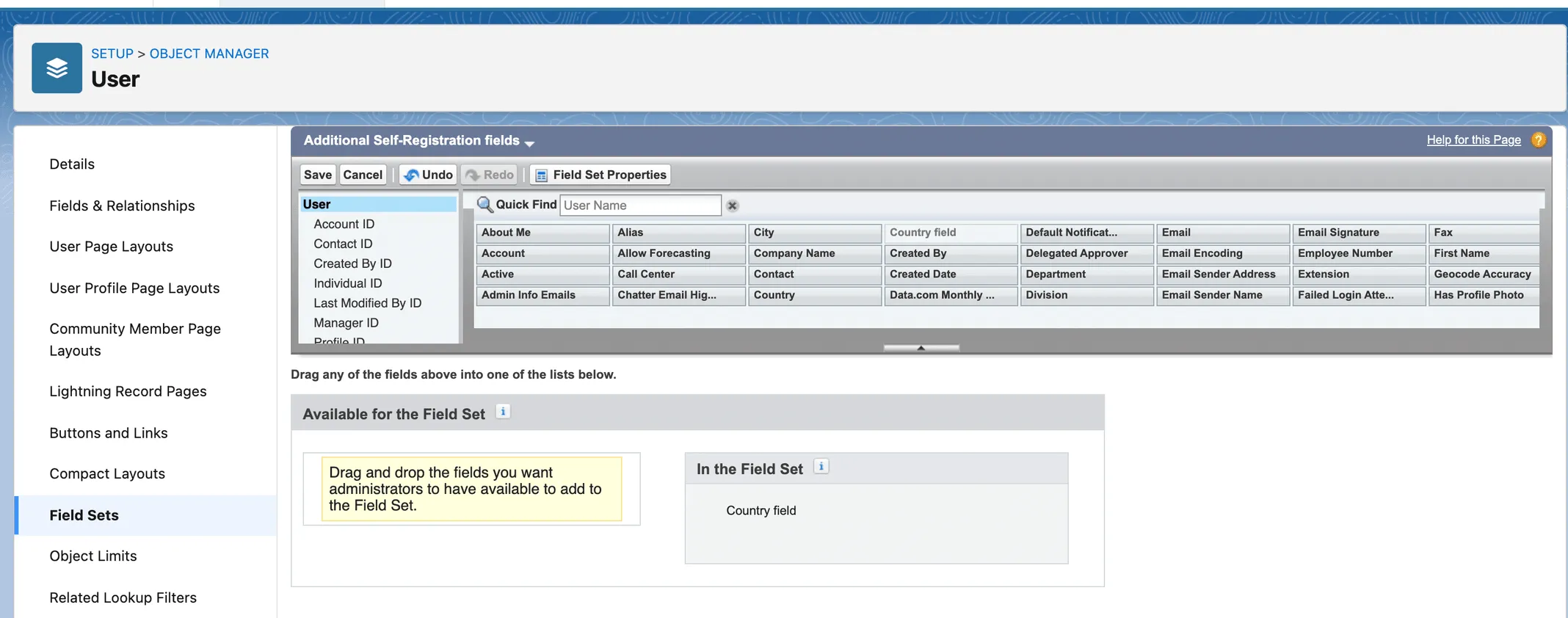Expand the Additional Self-Registration fields dropdown arrow
Viewport: 1568px width, 618px height.
529,143
